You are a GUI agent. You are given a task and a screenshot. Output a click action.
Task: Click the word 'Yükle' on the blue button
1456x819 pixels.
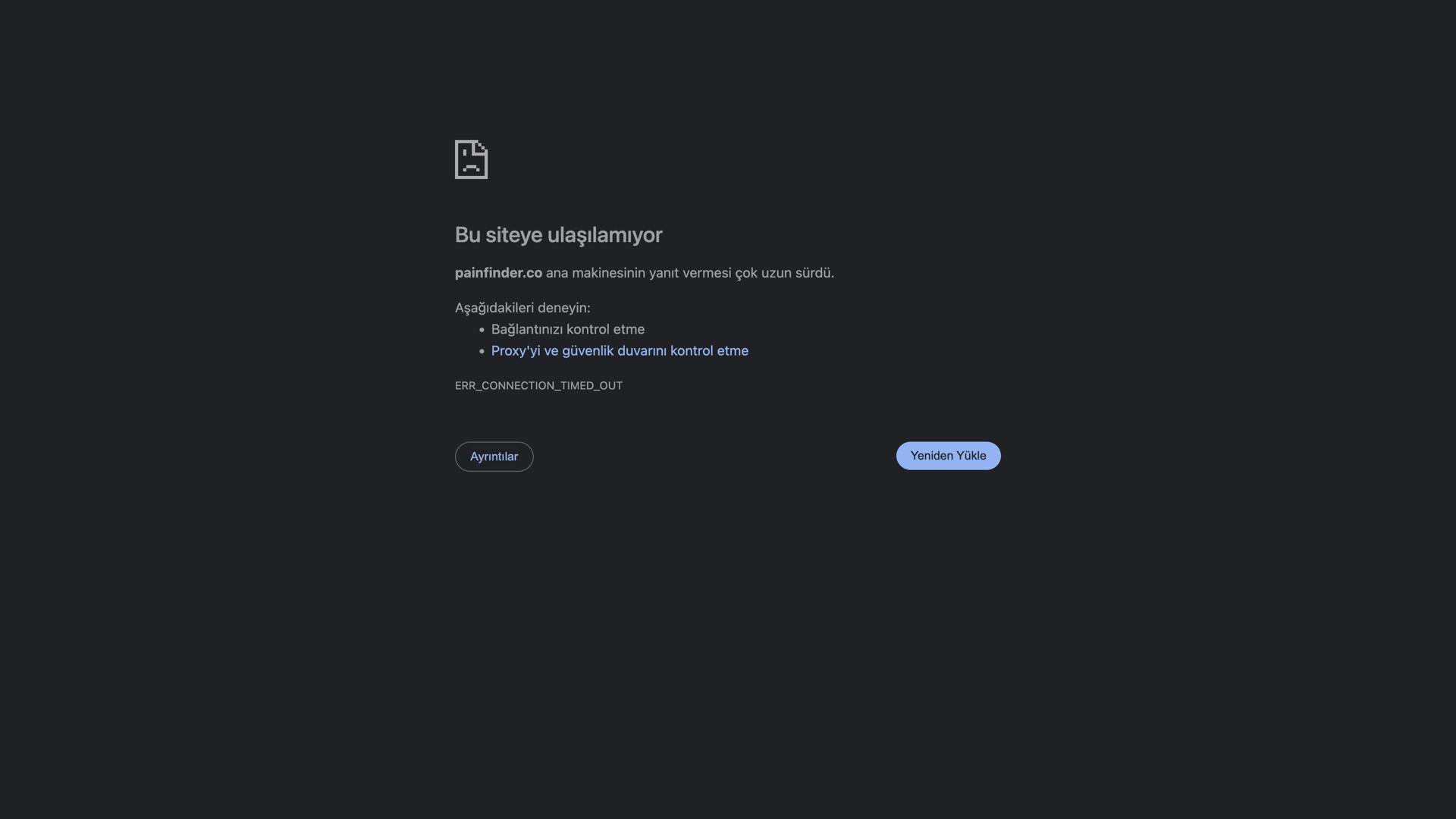[971, 456]
